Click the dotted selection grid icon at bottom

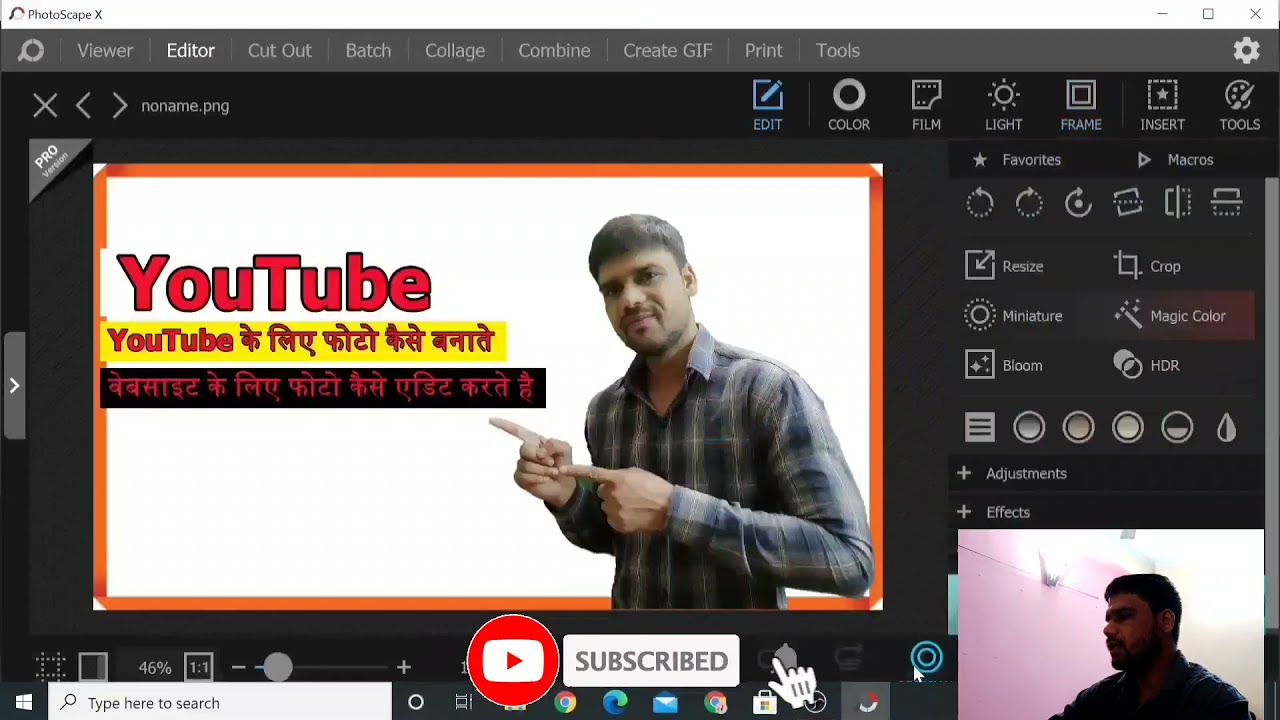pyautogui.click(x=51, y=667)
